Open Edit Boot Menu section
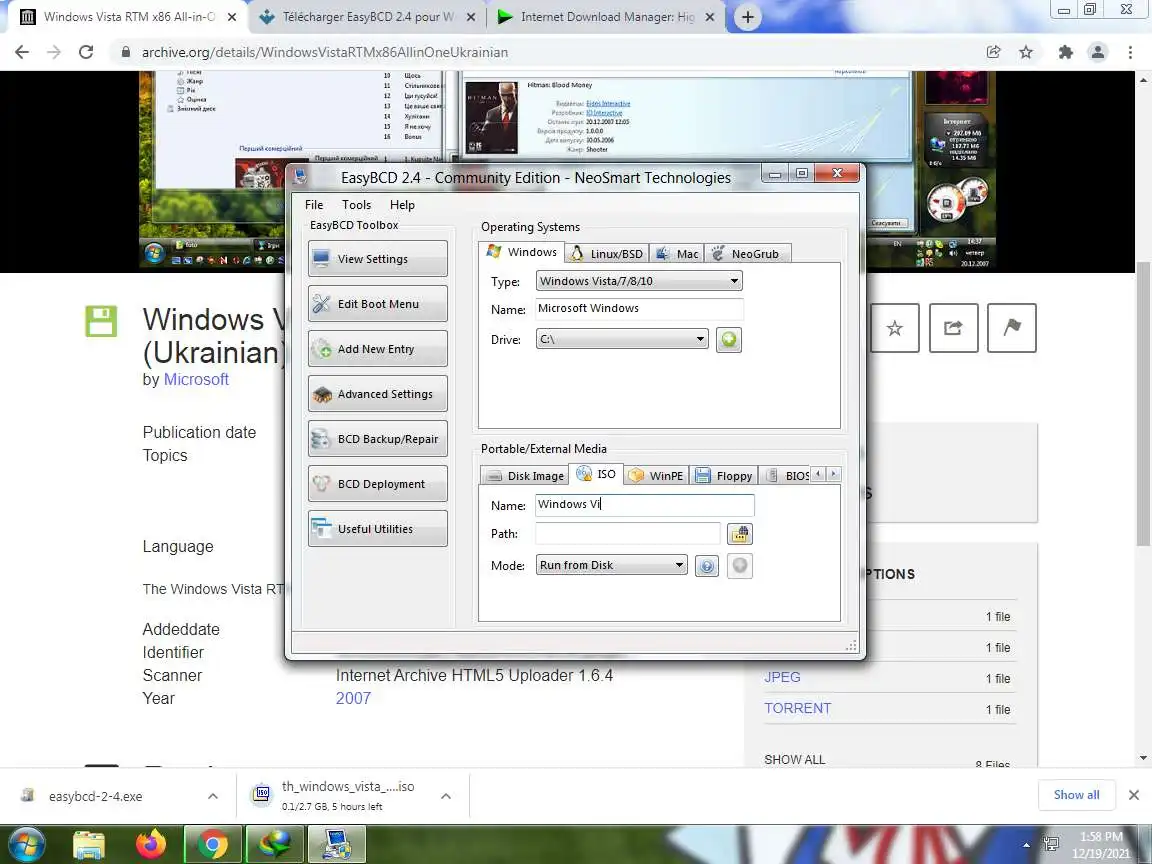Viewport: 1152px width, 864px height. tap(378, 303)
